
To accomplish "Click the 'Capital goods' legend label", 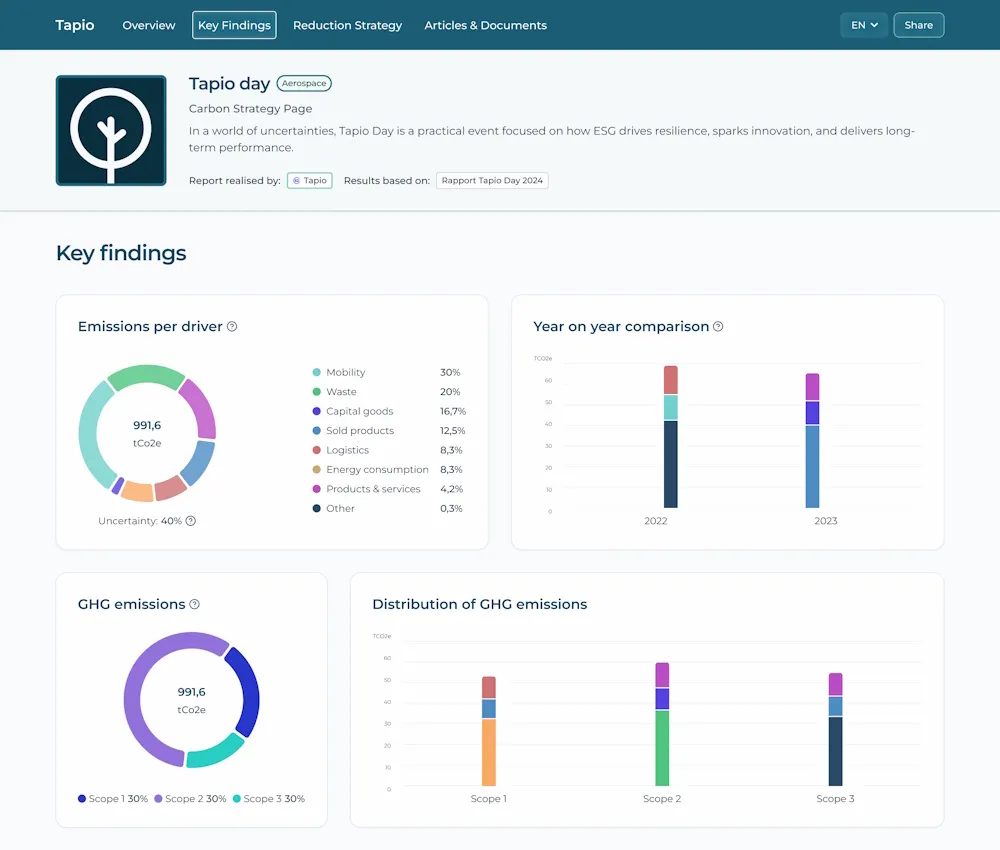I will pyautogui.click(x=360, y=411).
